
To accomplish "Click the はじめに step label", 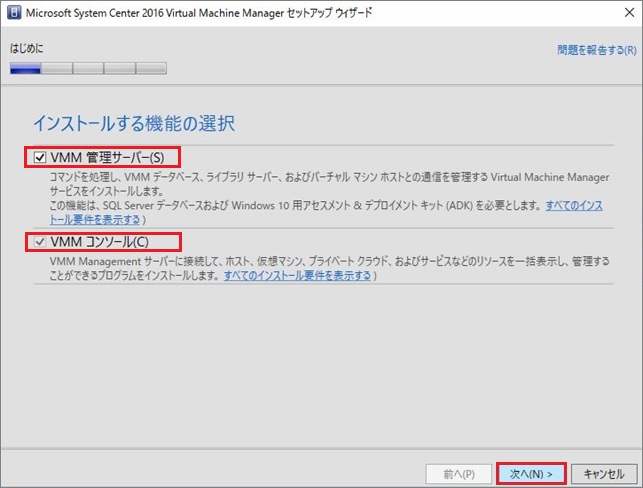I will (x=27, y=48).
